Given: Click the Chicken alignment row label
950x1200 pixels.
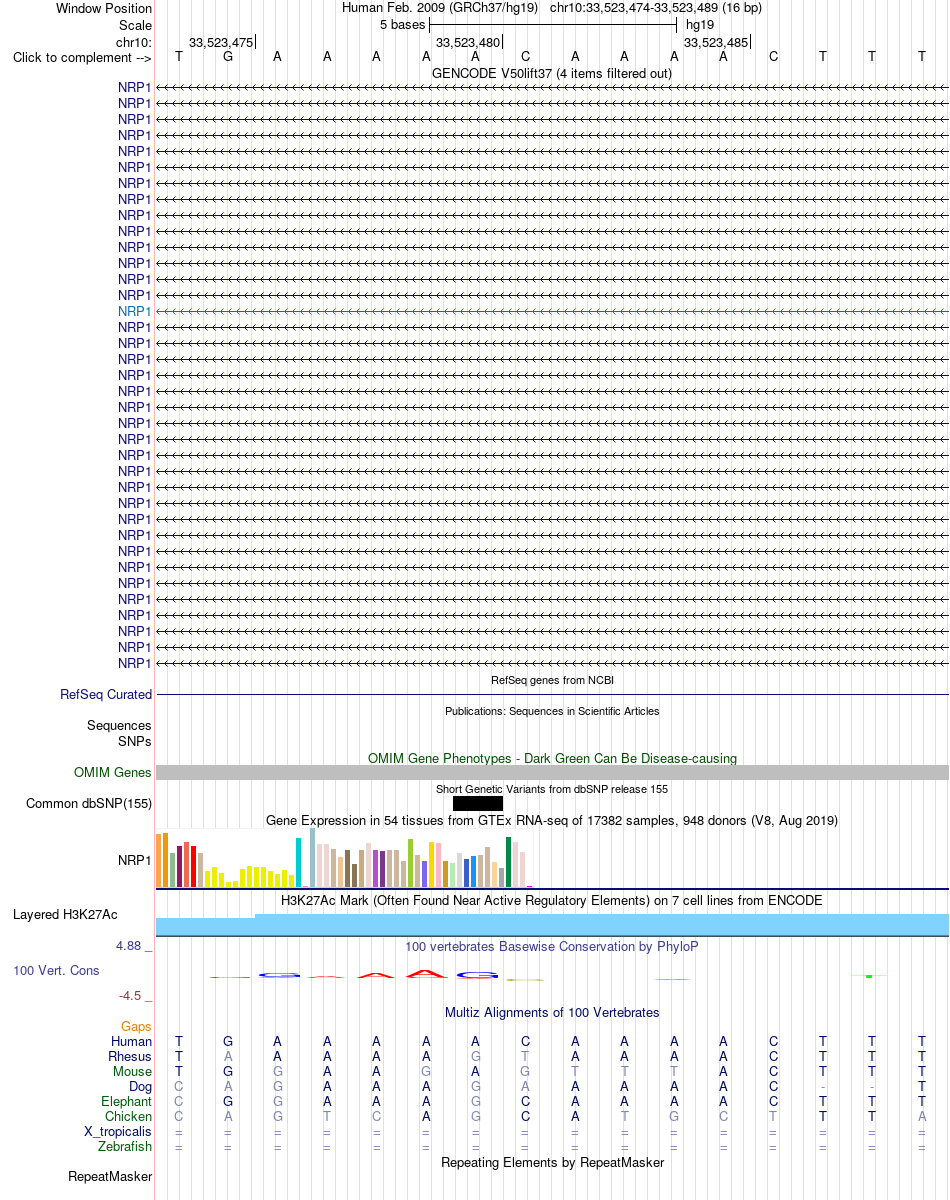Looking at the screenshot, I should pos(128,1116).
